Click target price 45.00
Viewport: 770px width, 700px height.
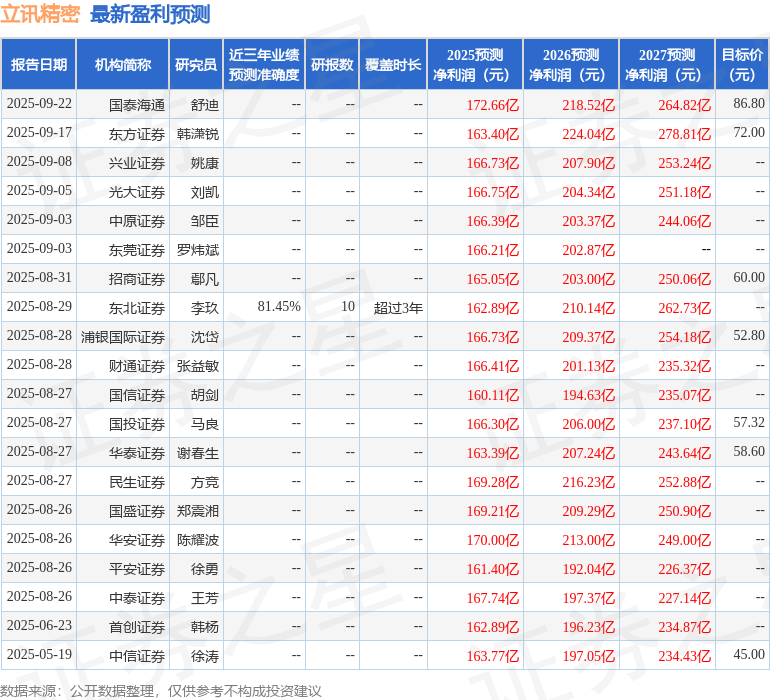(x=749, y=654)
